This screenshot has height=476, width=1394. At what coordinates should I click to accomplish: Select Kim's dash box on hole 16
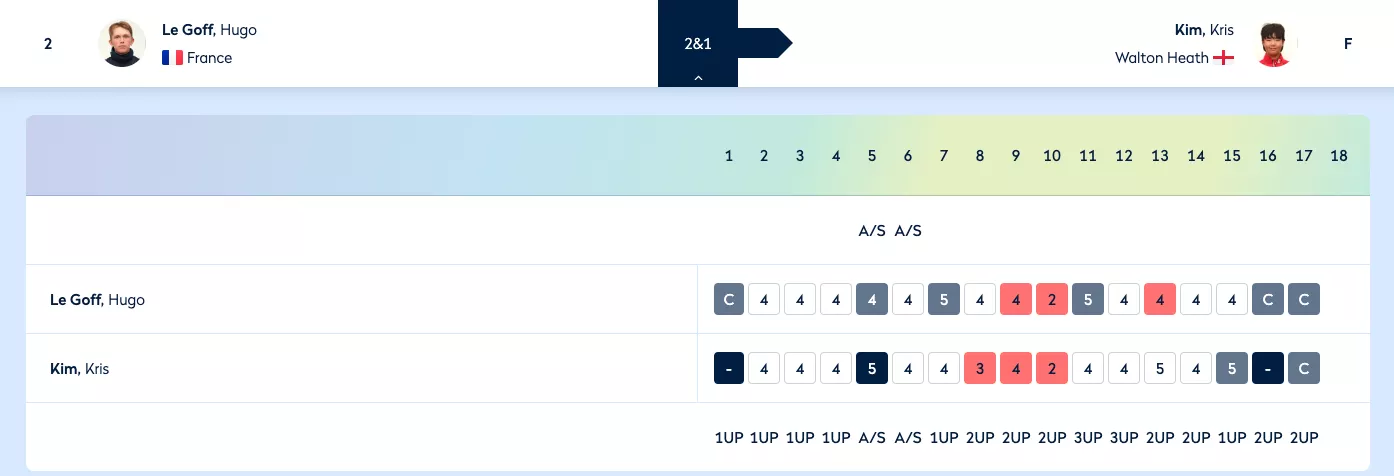coord(1268,368)
